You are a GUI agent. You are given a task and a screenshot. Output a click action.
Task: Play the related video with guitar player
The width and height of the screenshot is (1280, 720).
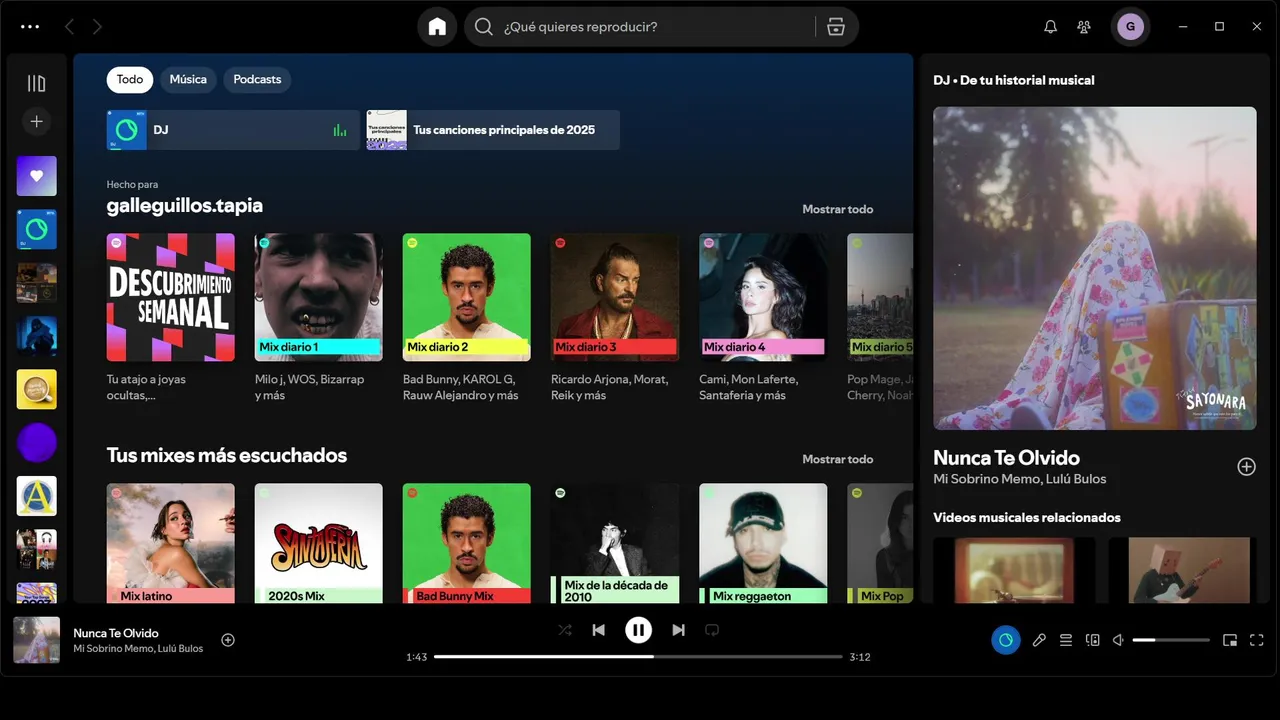pos(1180,570)
